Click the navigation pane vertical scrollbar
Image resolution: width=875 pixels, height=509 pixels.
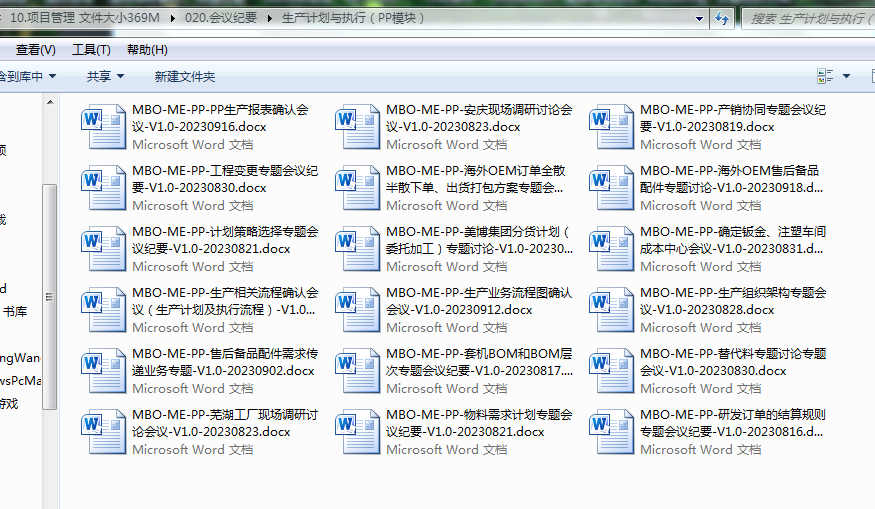point(49,300)
